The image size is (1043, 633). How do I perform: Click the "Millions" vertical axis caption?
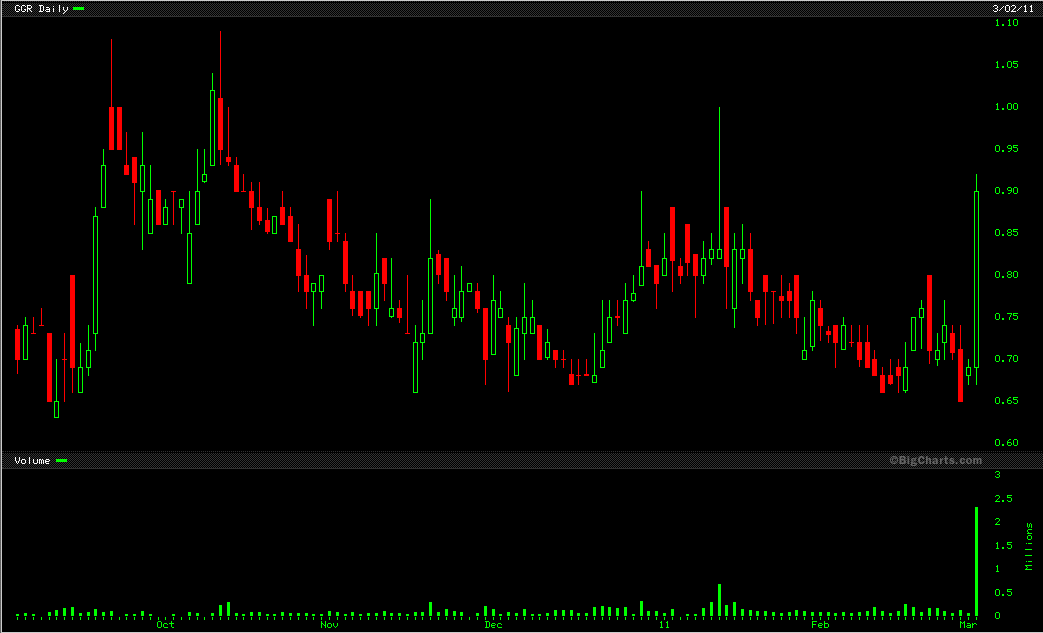(x=1029, y=547)
